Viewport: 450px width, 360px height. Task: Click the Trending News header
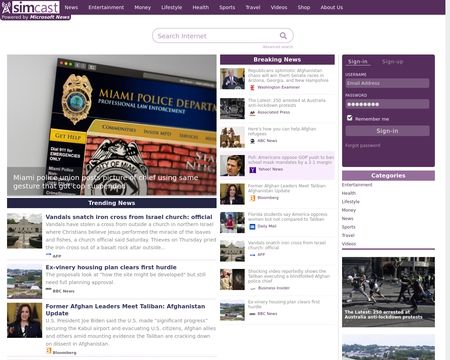112,203
